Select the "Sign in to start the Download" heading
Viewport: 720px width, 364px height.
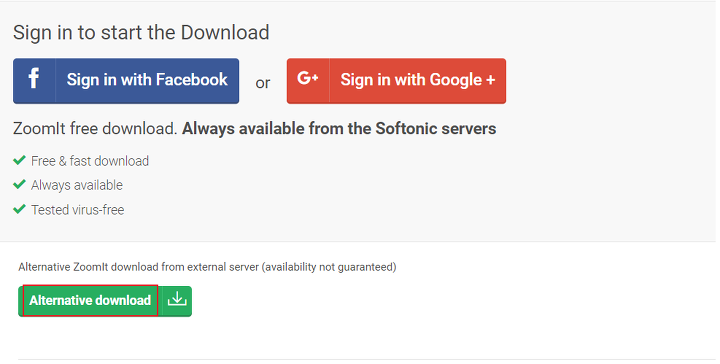141,33
